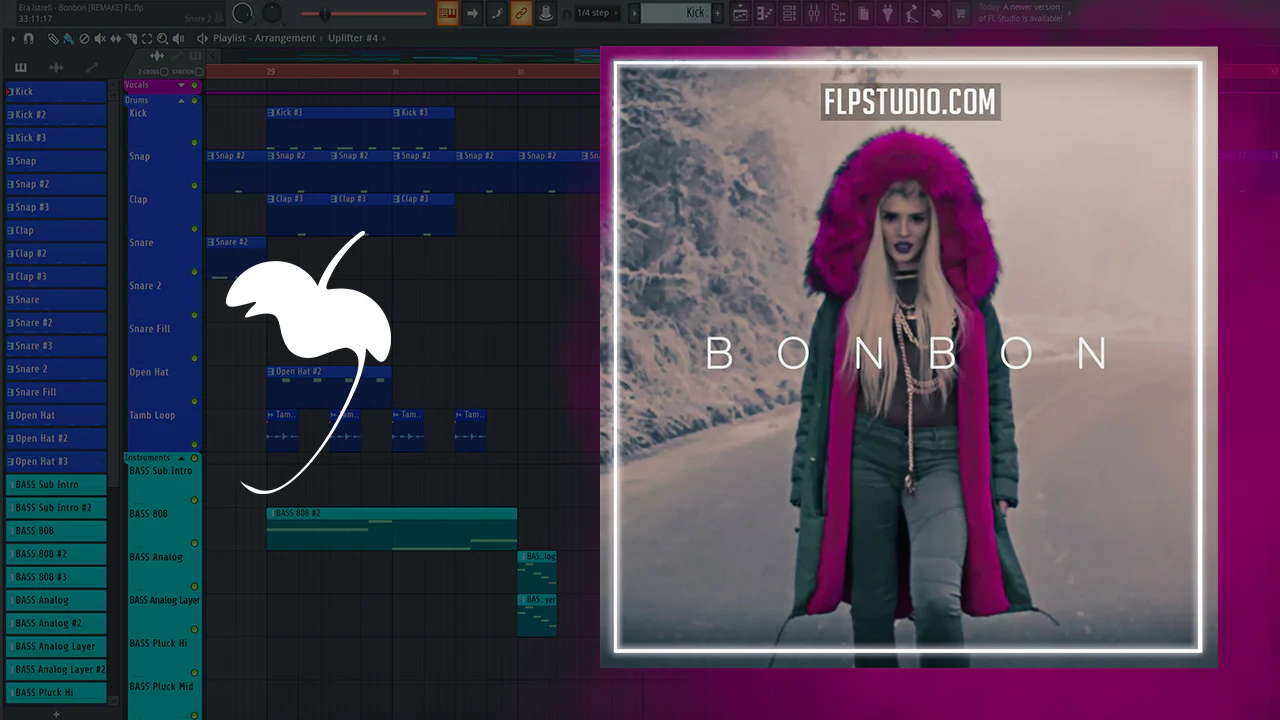Open the Kick pattern selector
The height and width of the screenshot is (720, 1280).
pyautogui.click(x=675, y=13)
